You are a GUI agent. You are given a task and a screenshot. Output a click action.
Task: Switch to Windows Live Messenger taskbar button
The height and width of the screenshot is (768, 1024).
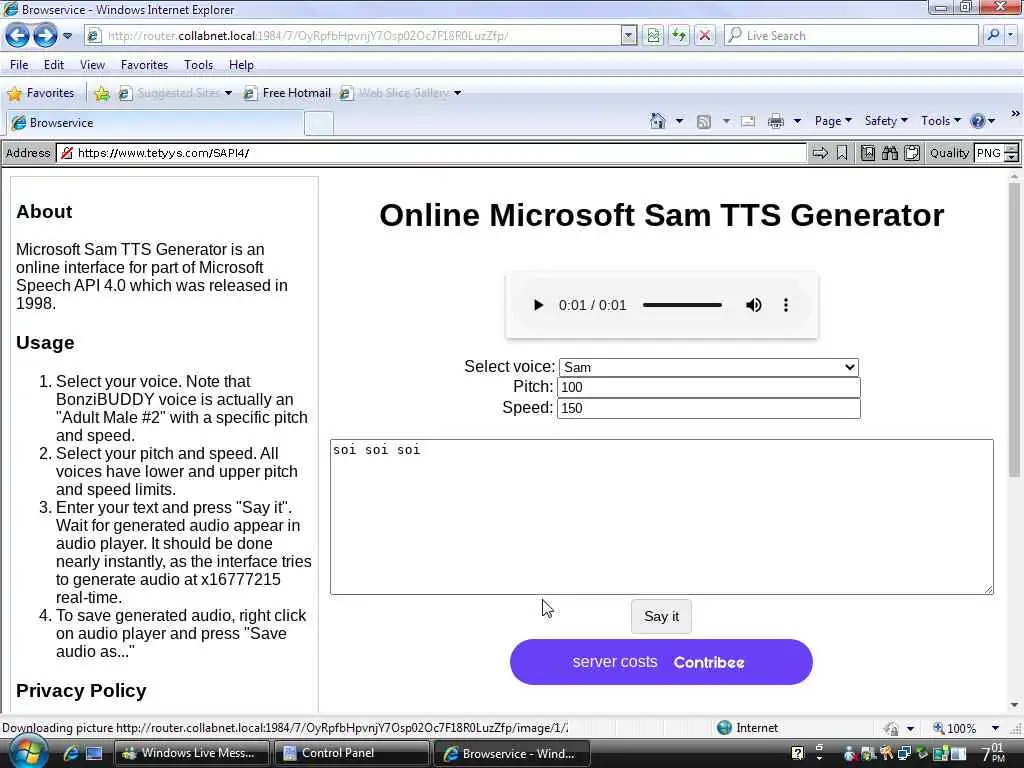[192, 753]
